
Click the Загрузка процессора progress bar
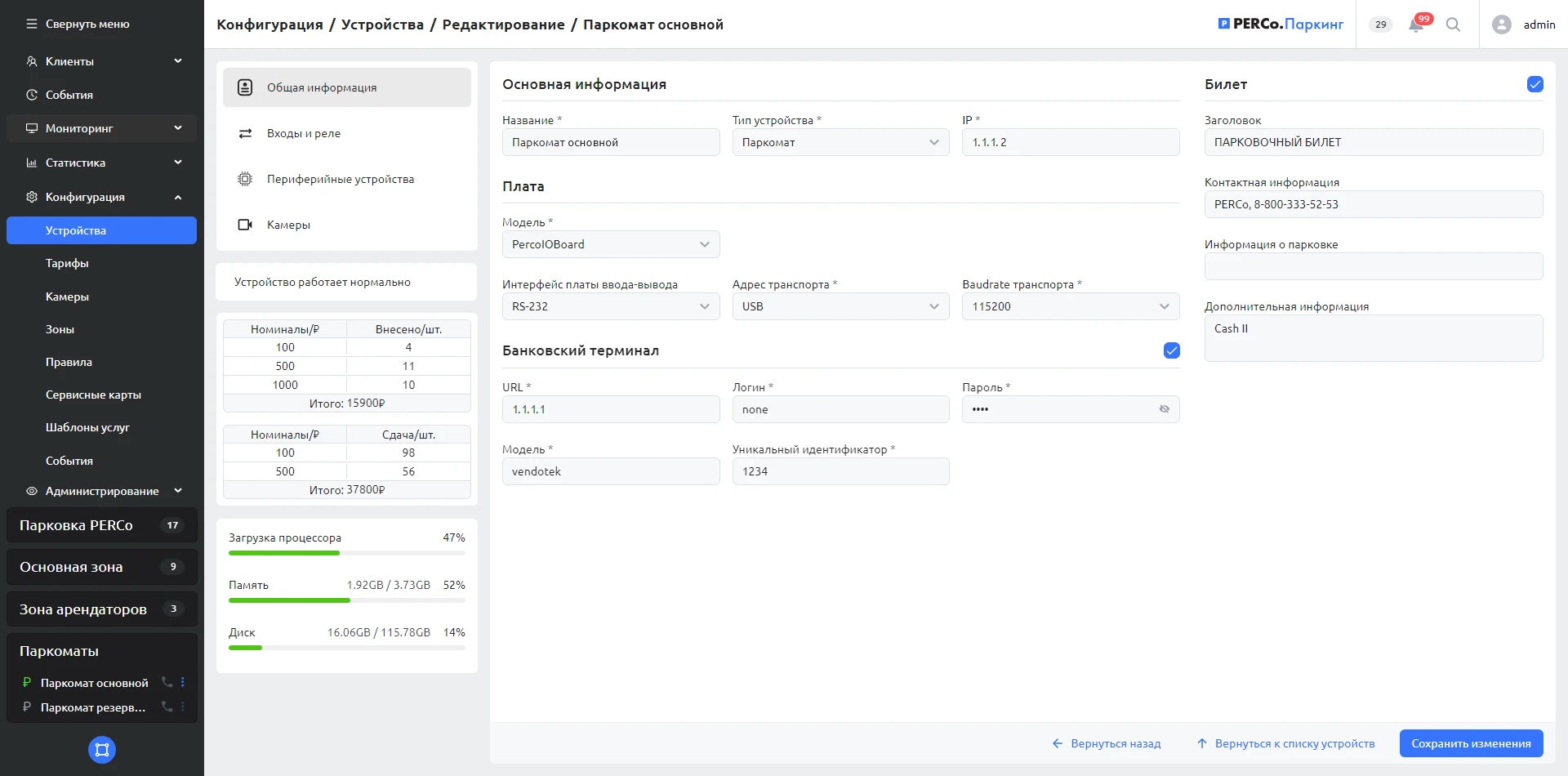347,553
